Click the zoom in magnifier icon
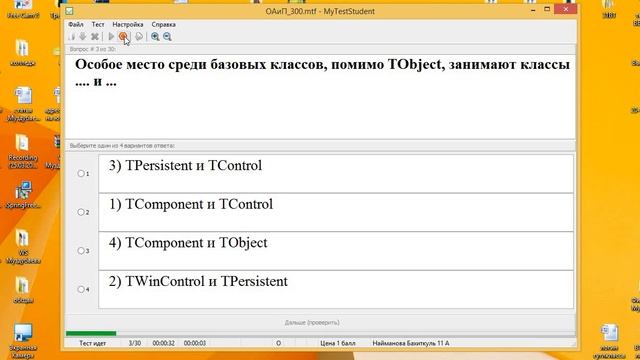Viewport: 640px width, 360px height. coord(155,37)
